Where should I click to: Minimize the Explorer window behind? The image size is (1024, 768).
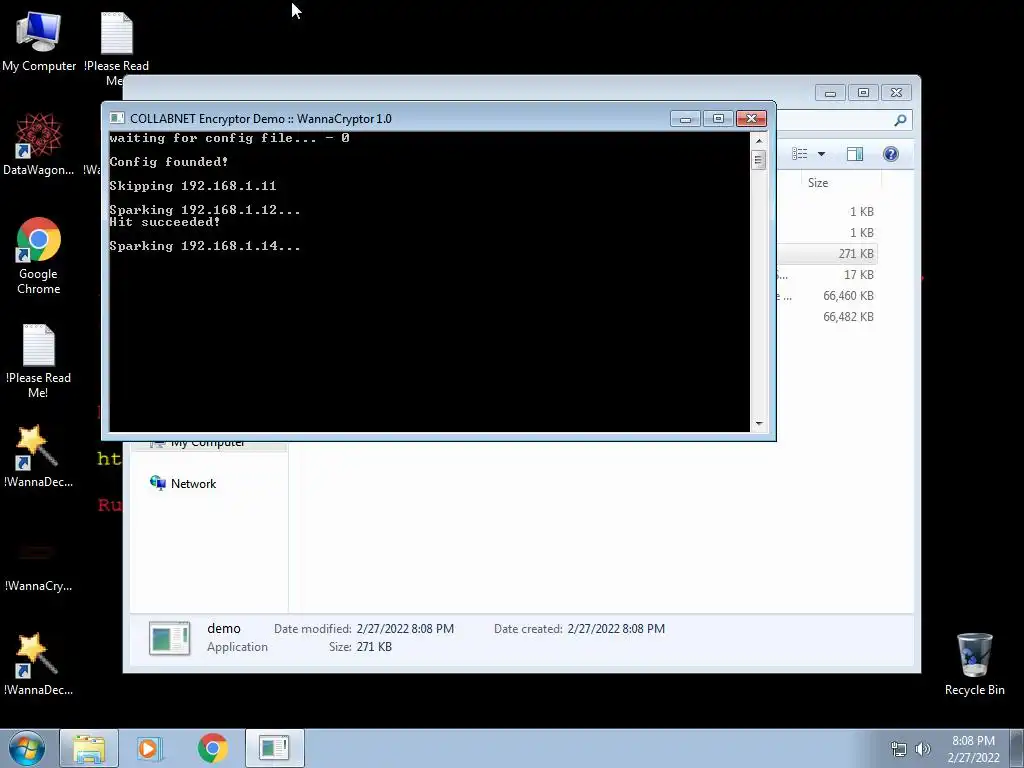point(830,93)
